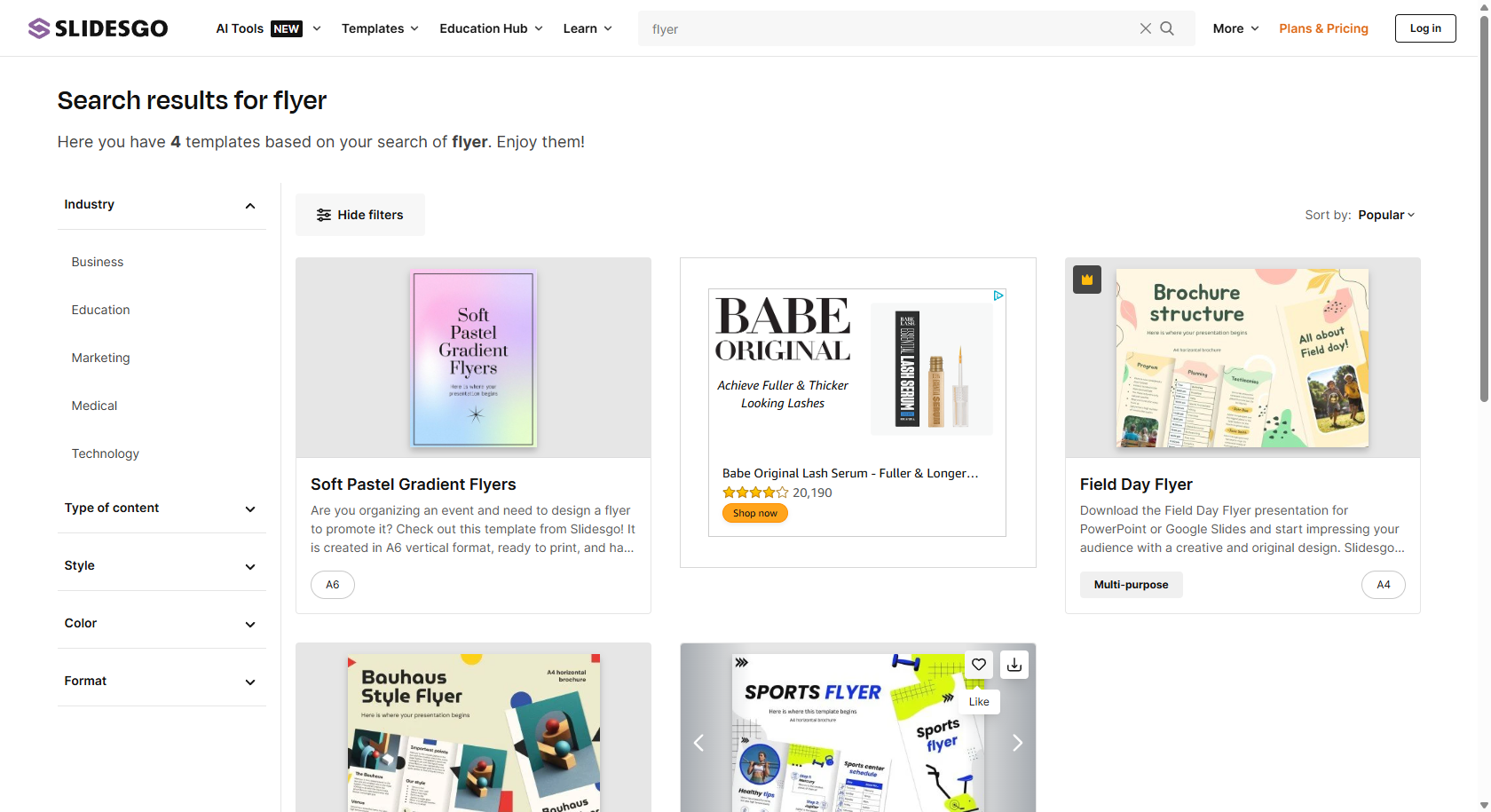The width and height of the screenshot is (1491, 812).
Task: Open the Bauhaus Style Flyer thumbnail
Action: click(473, 728)
